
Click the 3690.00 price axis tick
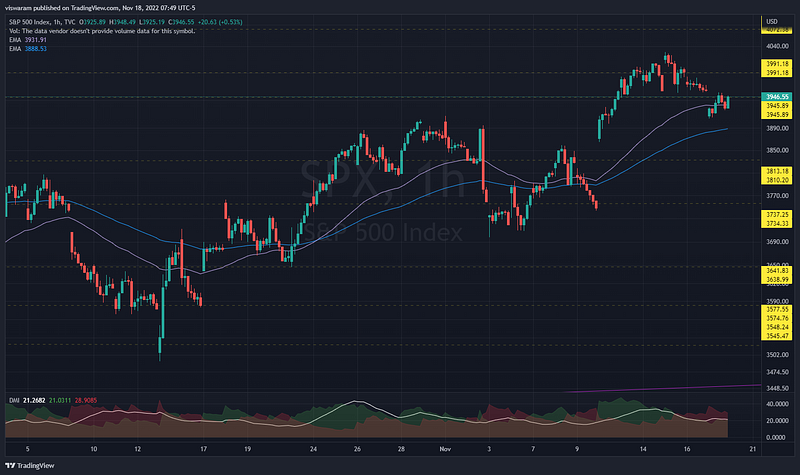777,241
